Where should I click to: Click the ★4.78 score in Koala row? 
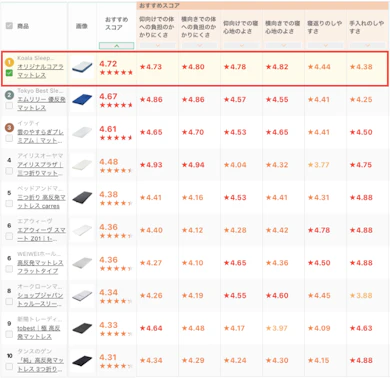click(x=235, y=67)
